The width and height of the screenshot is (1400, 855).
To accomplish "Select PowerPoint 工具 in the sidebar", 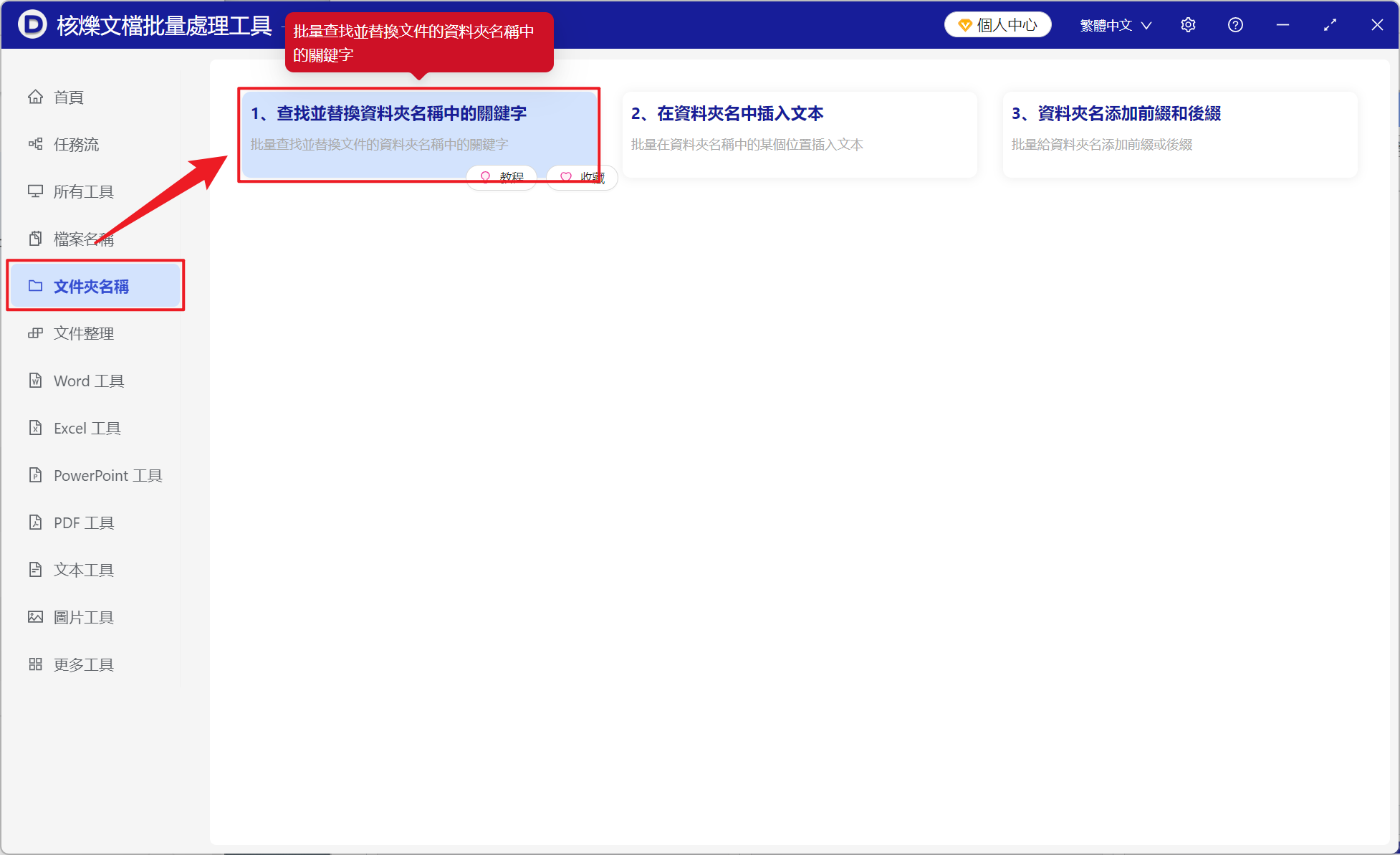I will (x=106, y=475).
